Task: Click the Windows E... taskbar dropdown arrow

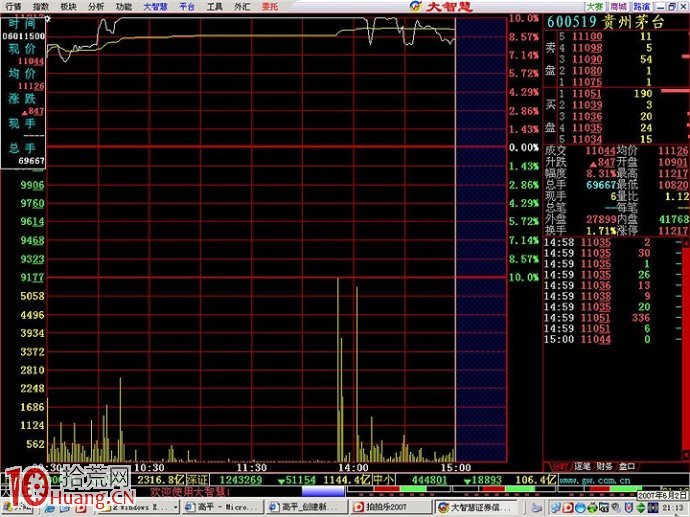Action: click(x=176, y=507)
